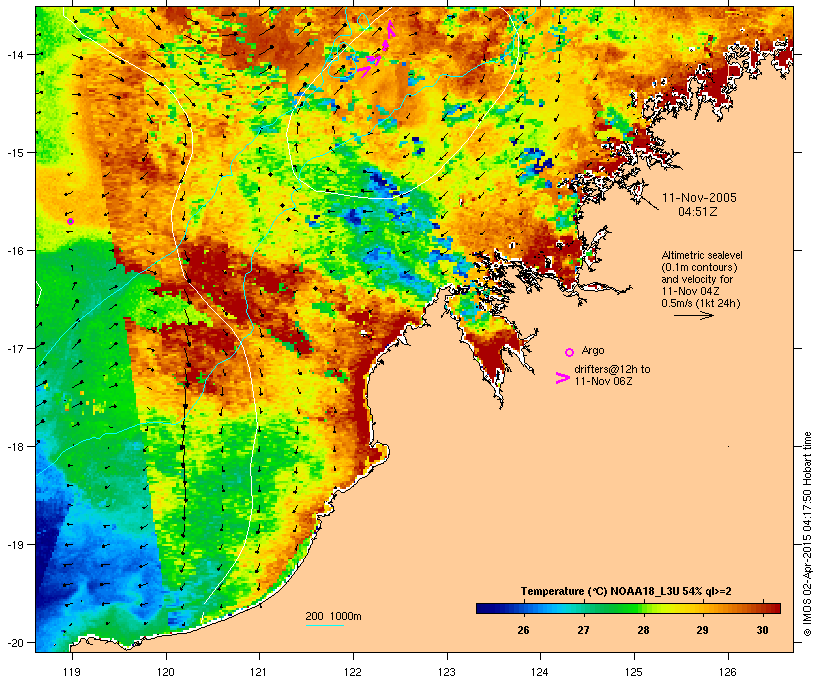Click the text 'and velocity for'
The width and height of the screenshot is (820, 680).
click(697, 279)
